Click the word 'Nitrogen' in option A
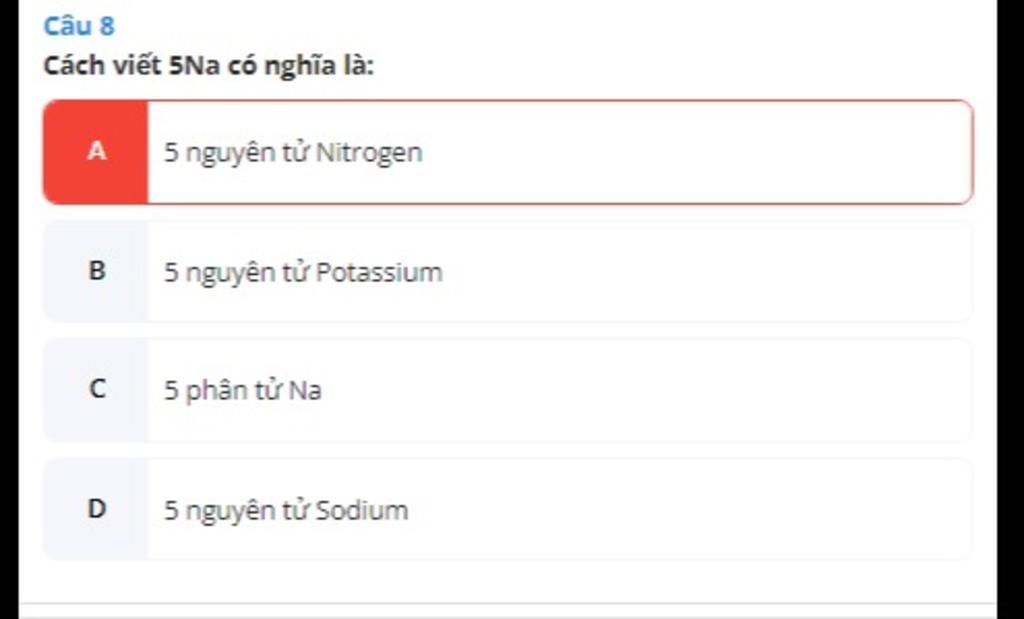1024x619 pixels. click(x=369, y=153)
